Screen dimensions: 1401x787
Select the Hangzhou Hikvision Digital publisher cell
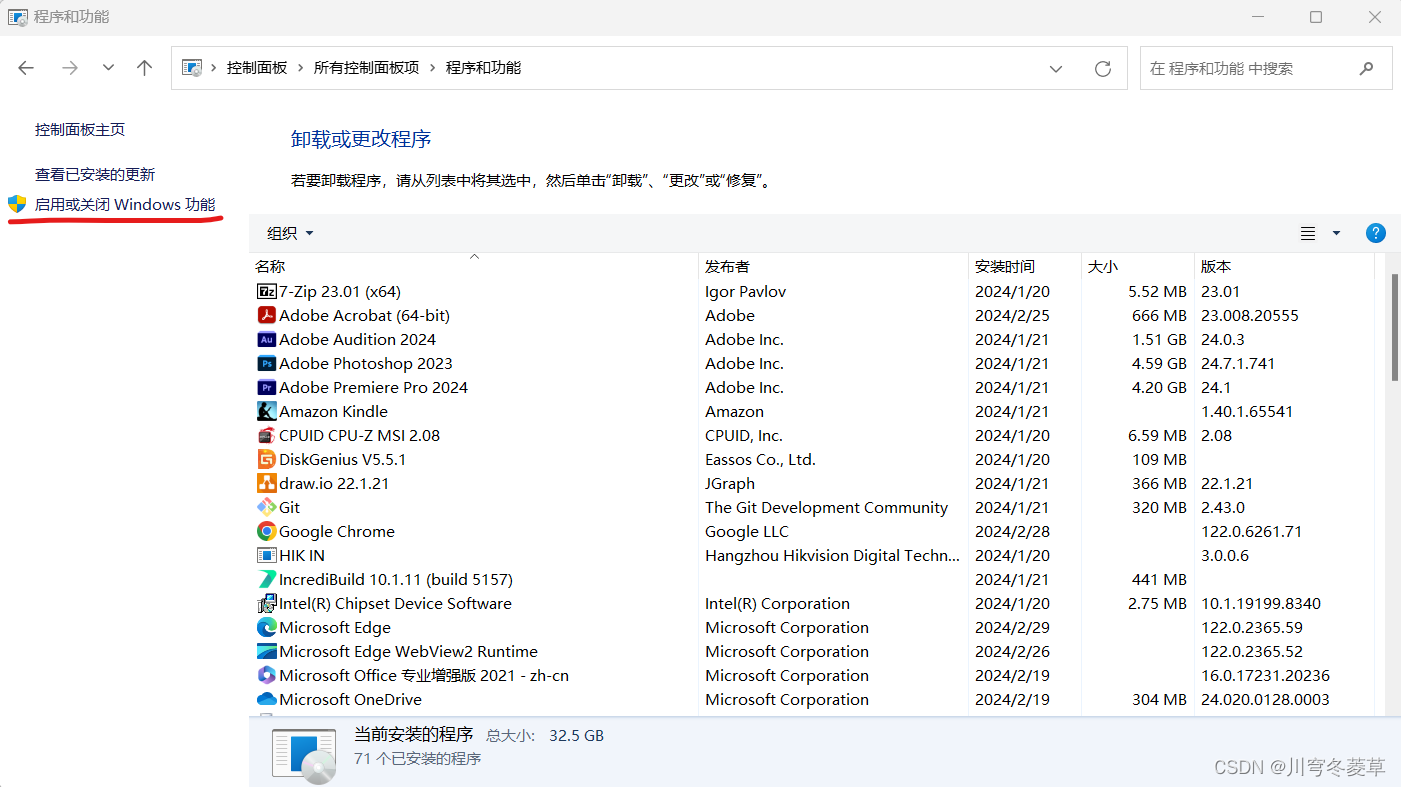tap(832, 556)
